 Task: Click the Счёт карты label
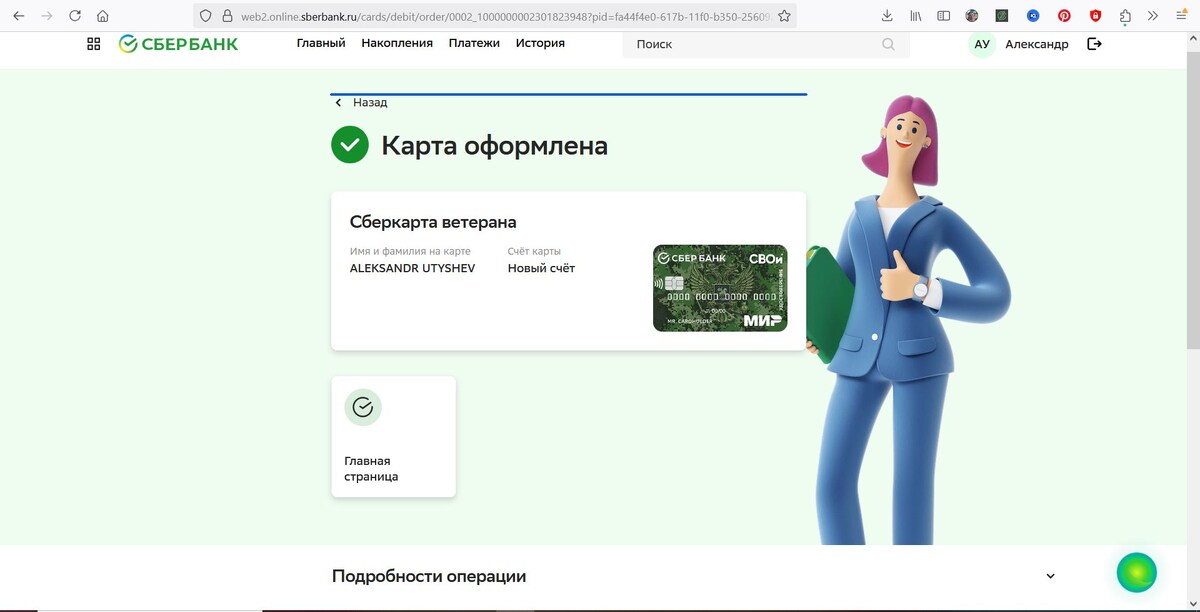[x=534, y=251]
